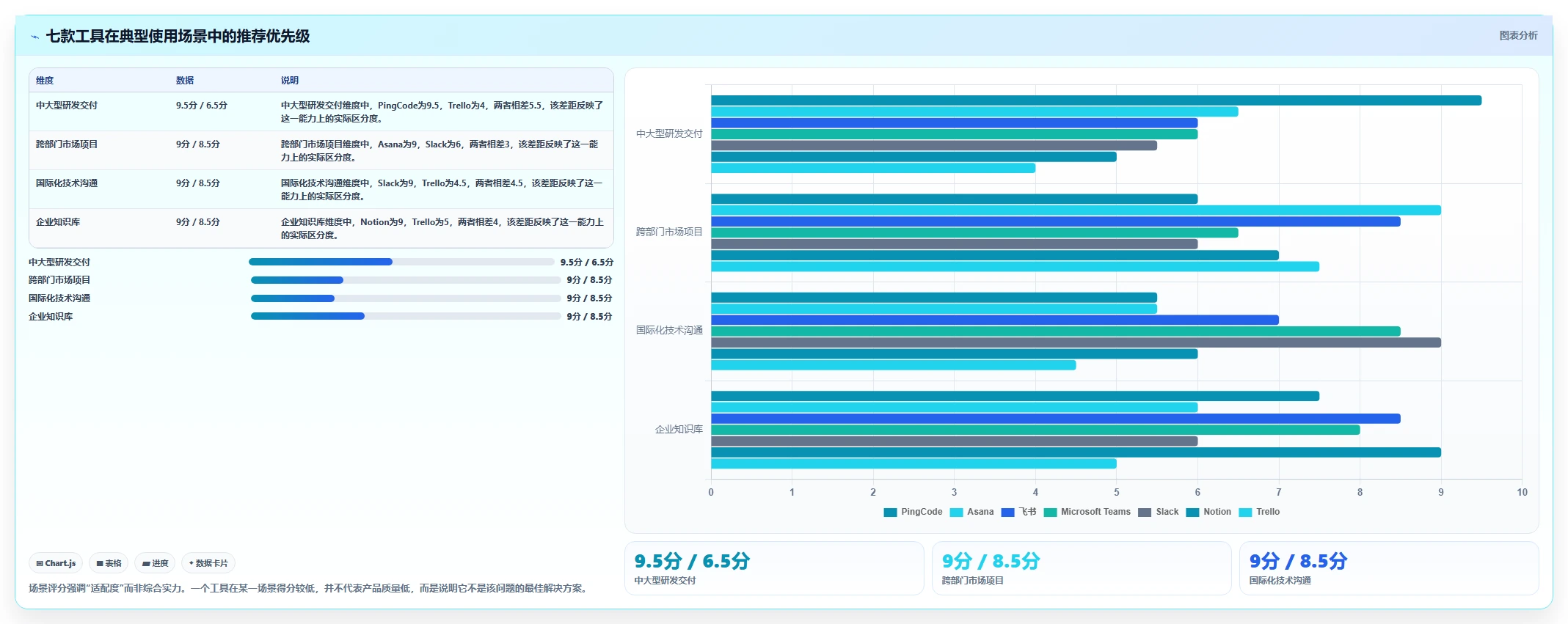Toggle the Slack series in the chart legend

pos(1158,512)
